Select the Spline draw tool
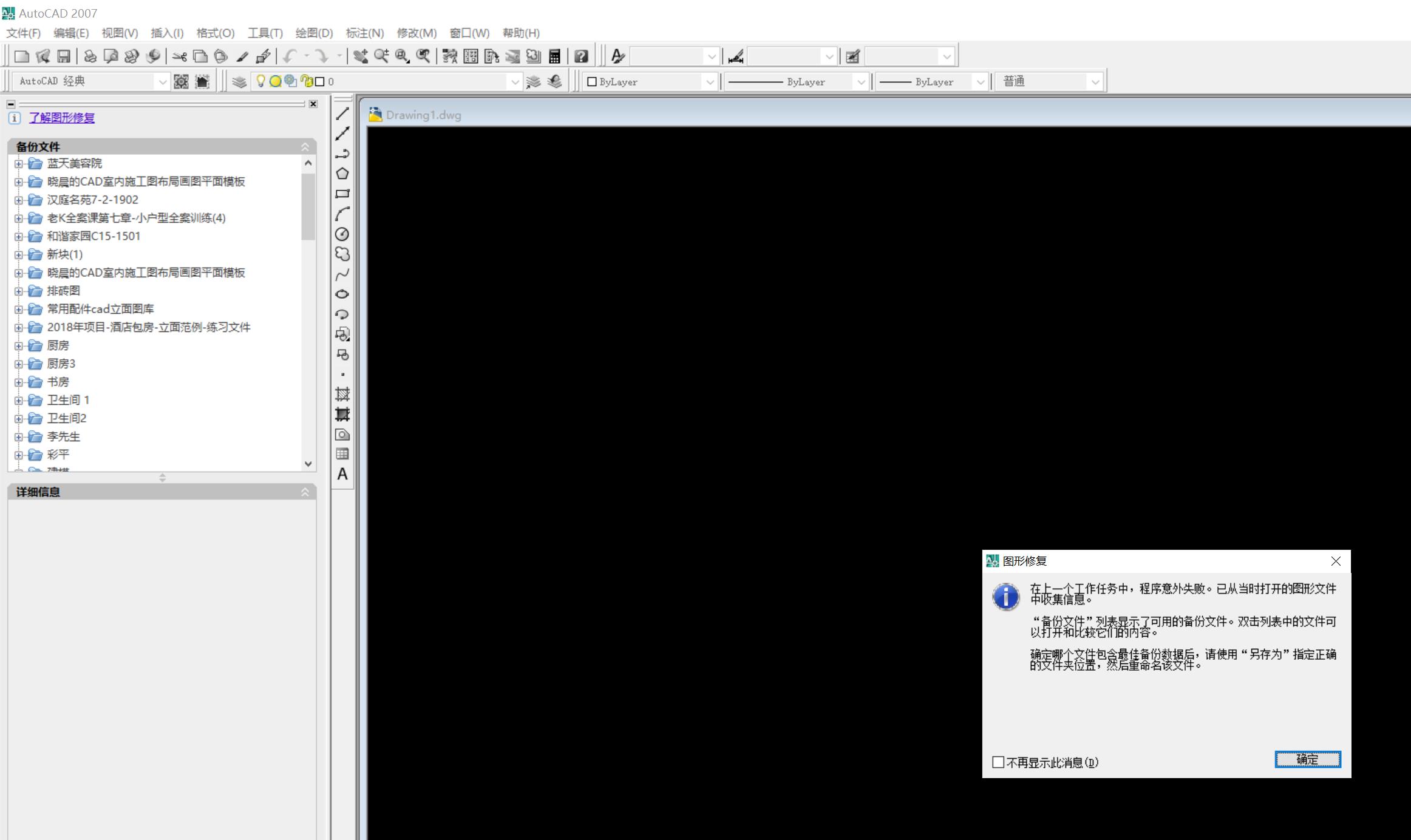The width and height of the screenshot is (1411, 840). (x=342, y=274)
